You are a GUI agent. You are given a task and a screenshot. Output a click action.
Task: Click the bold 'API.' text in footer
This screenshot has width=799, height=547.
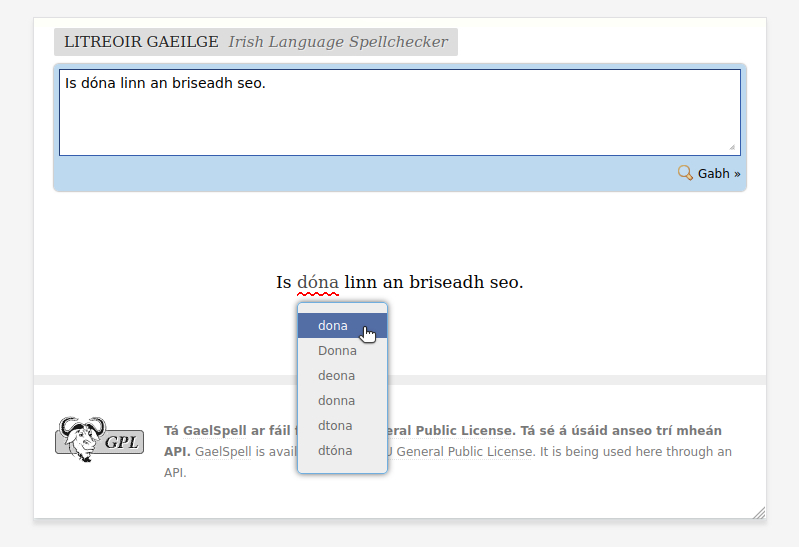(x=176, y=452)
